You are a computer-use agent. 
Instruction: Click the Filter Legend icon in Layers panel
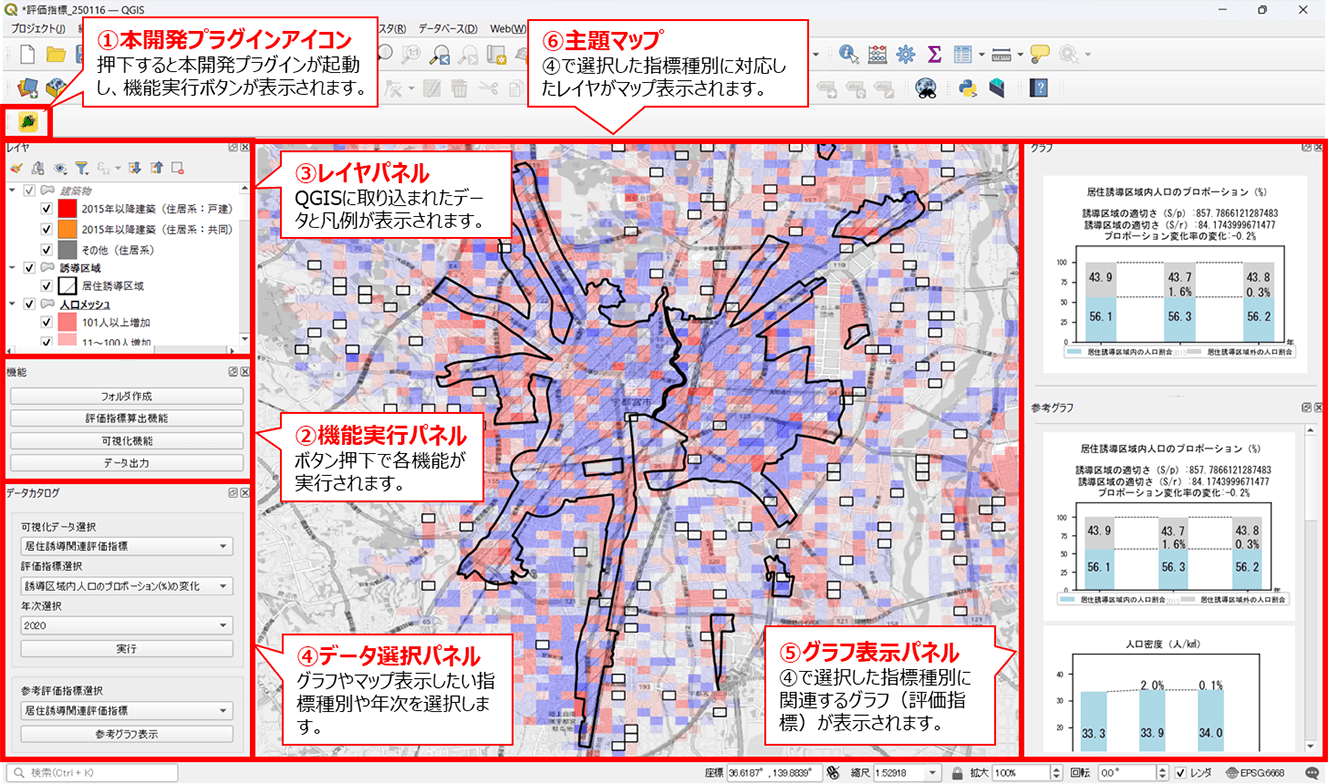(83, 168)
